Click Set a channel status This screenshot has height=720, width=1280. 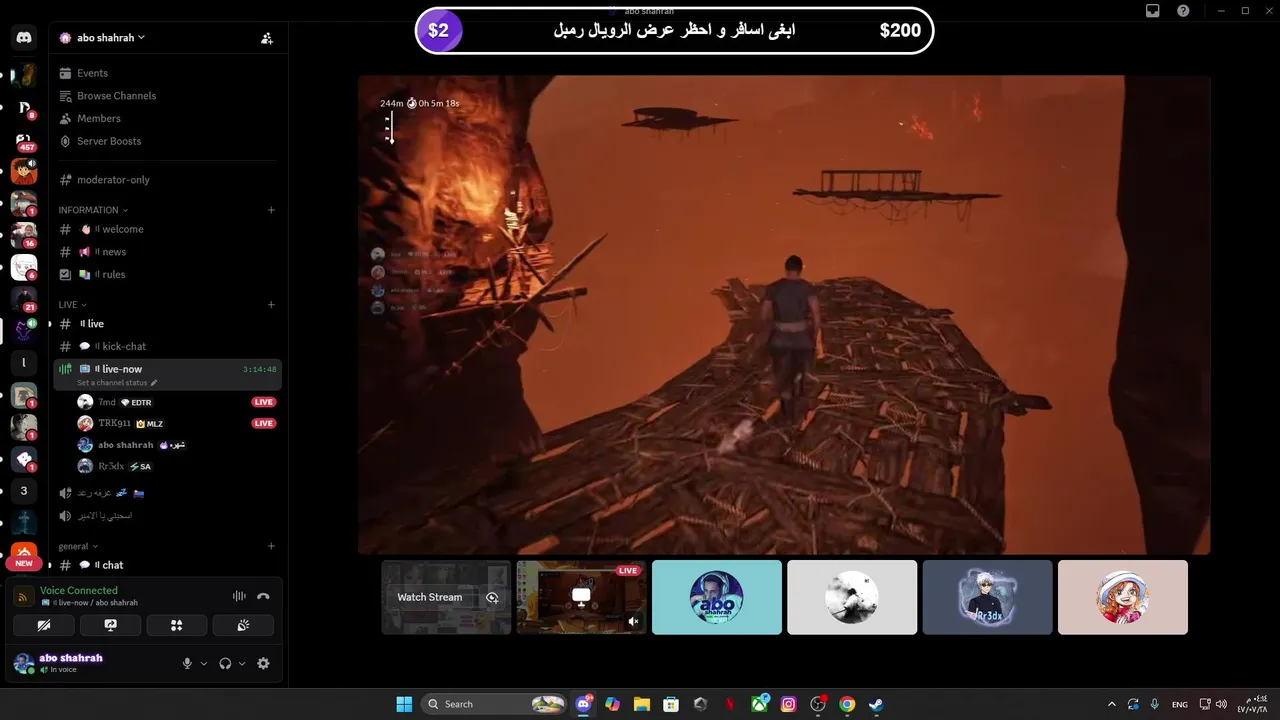(x=117, y=383)
